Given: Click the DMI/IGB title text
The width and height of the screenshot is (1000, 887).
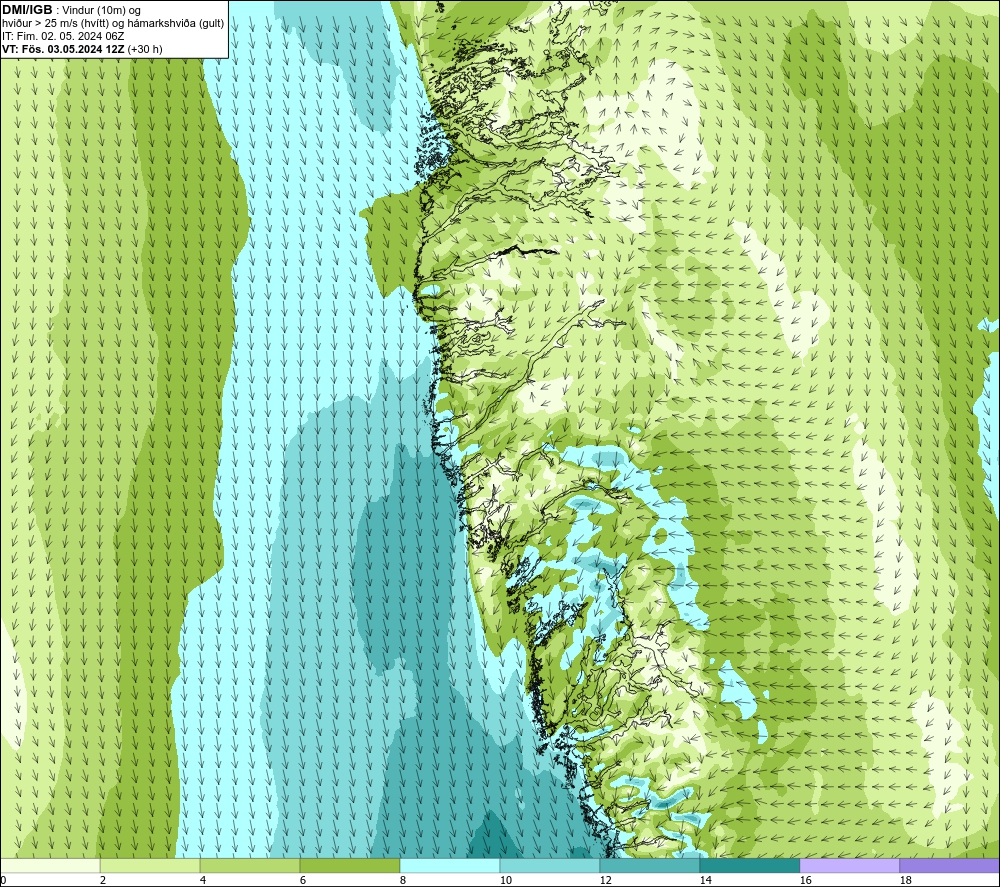Looking at the screenshot, I should (27, 10).
